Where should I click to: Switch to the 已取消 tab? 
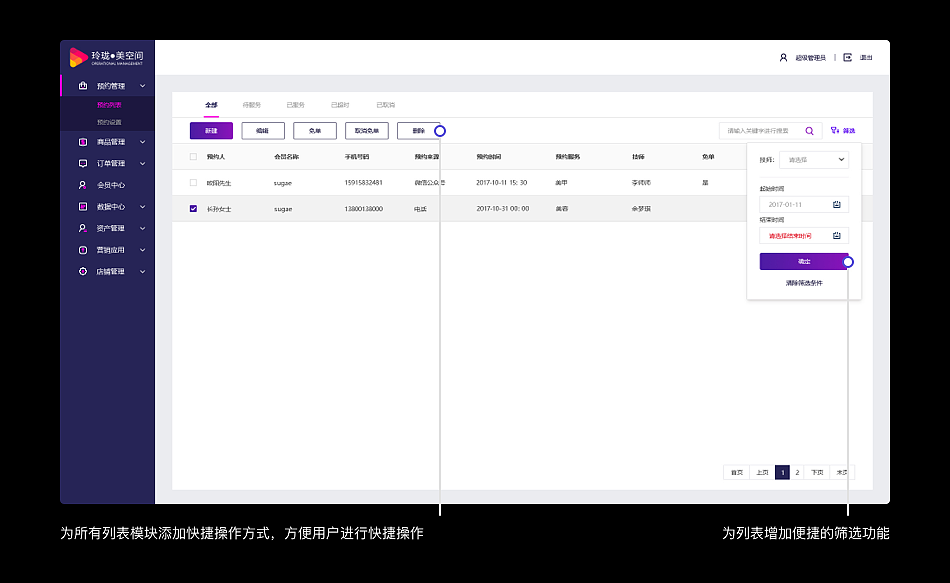[x=385, y=105]
